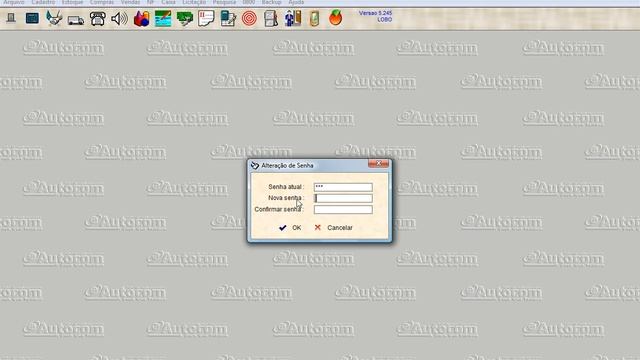Click the green money bills icon
640x360 pixels.
coord(184,18)
